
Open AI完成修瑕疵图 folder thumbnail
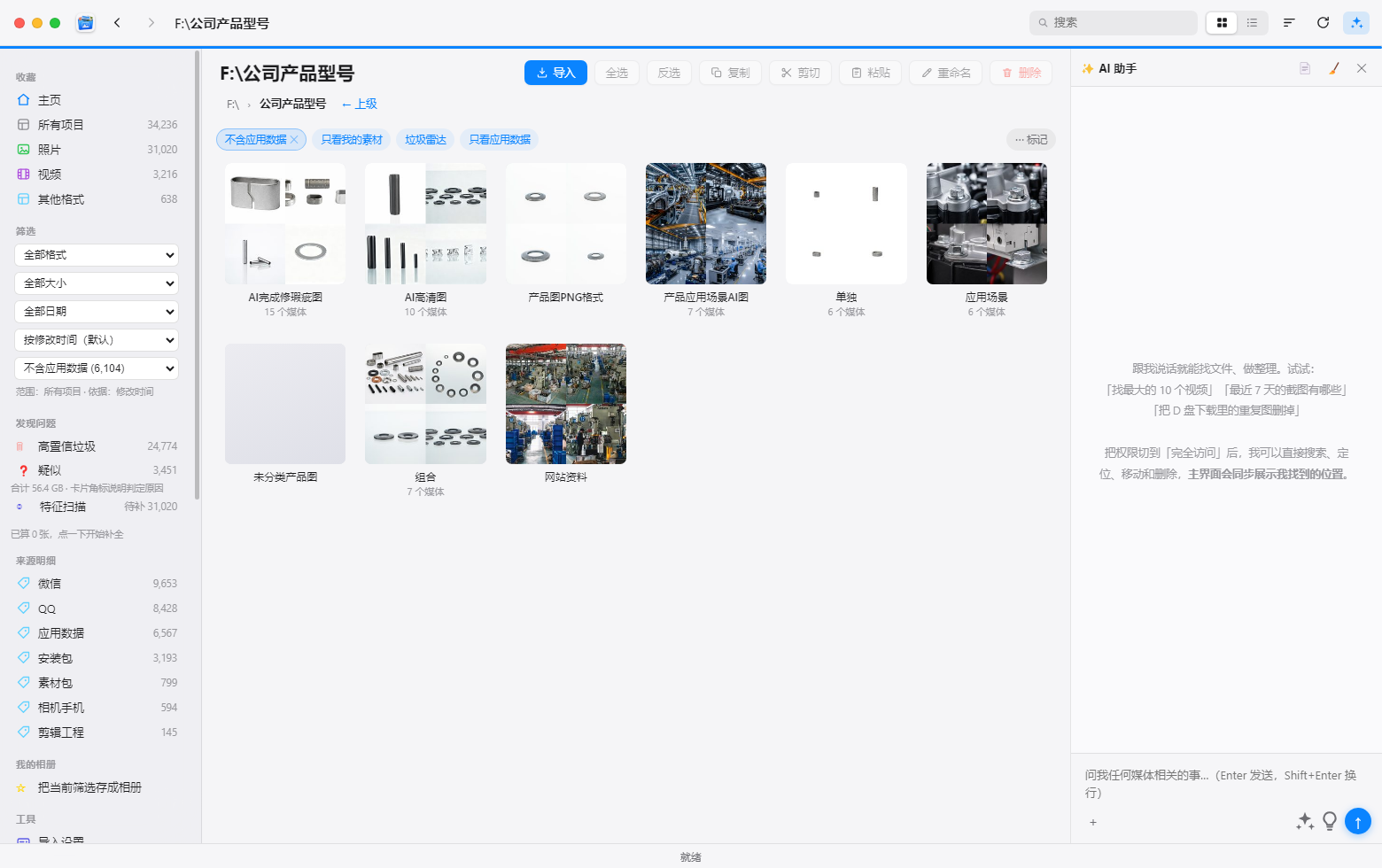(x=285, y=223)
